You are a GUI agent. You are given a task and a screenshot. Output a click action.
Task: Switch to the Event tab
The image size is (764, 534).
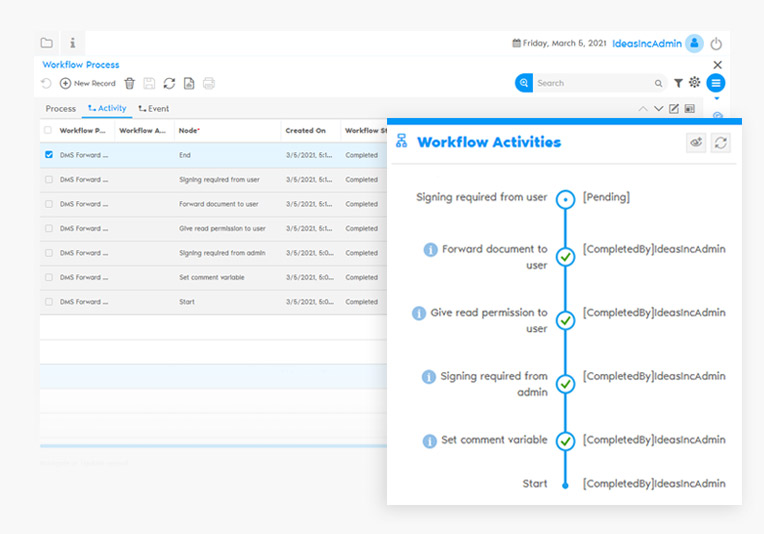point(154,109)
